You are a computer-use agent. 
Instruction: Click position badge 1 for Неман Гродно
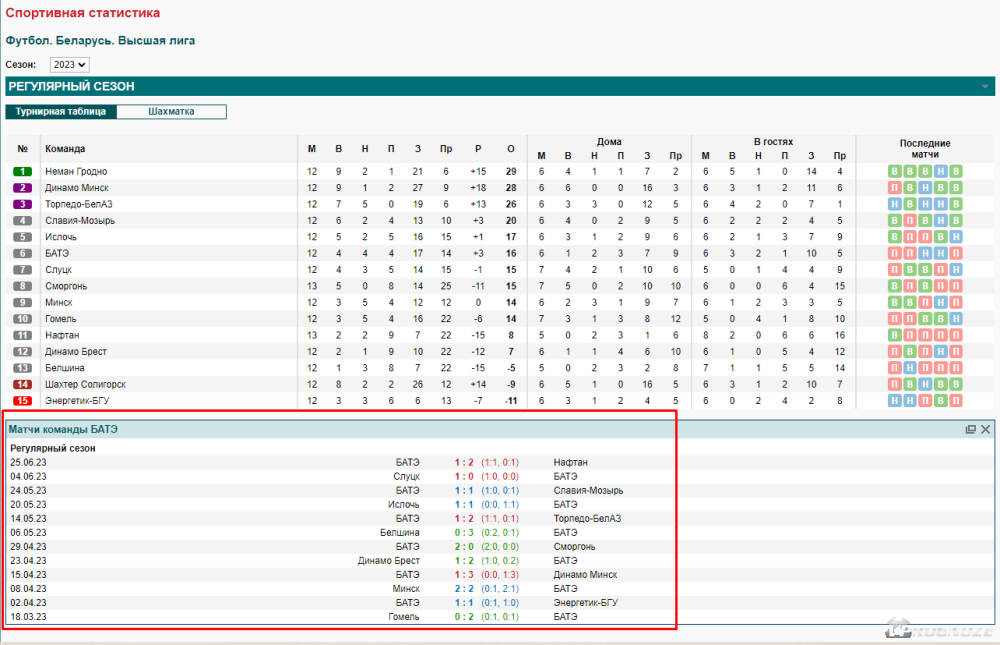click(23, 172)
